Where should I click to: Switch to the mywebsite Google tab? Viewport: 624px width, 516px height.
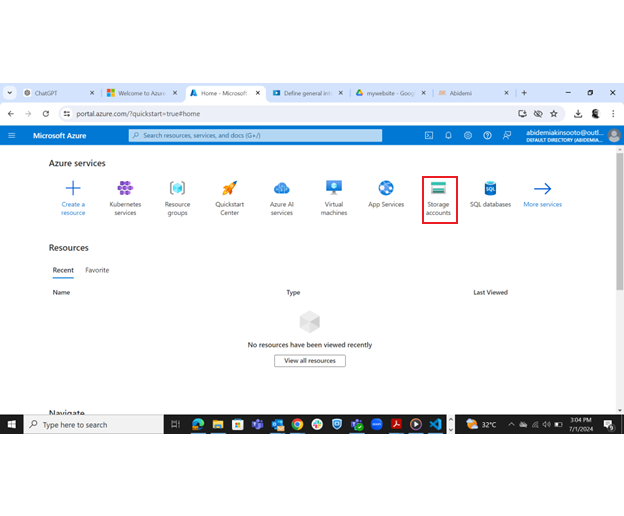coord(390,93)
